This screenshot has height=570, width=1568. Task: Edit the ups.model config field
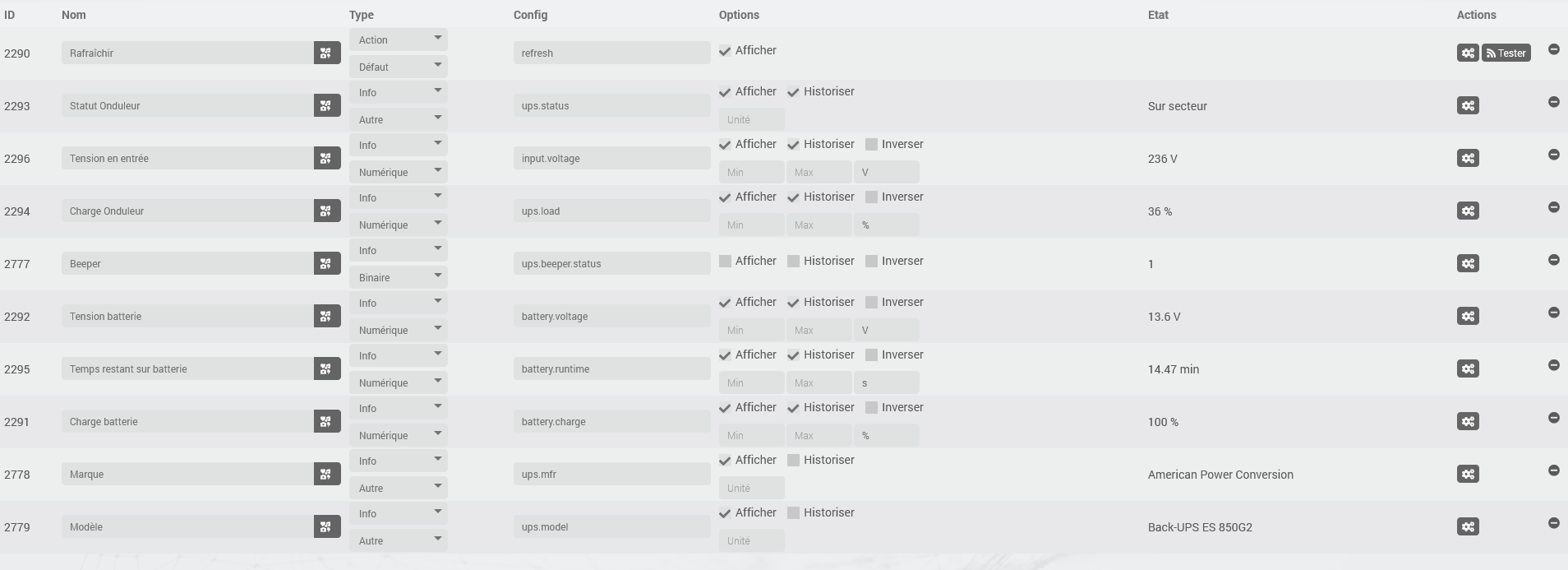(x=611, y=526)
